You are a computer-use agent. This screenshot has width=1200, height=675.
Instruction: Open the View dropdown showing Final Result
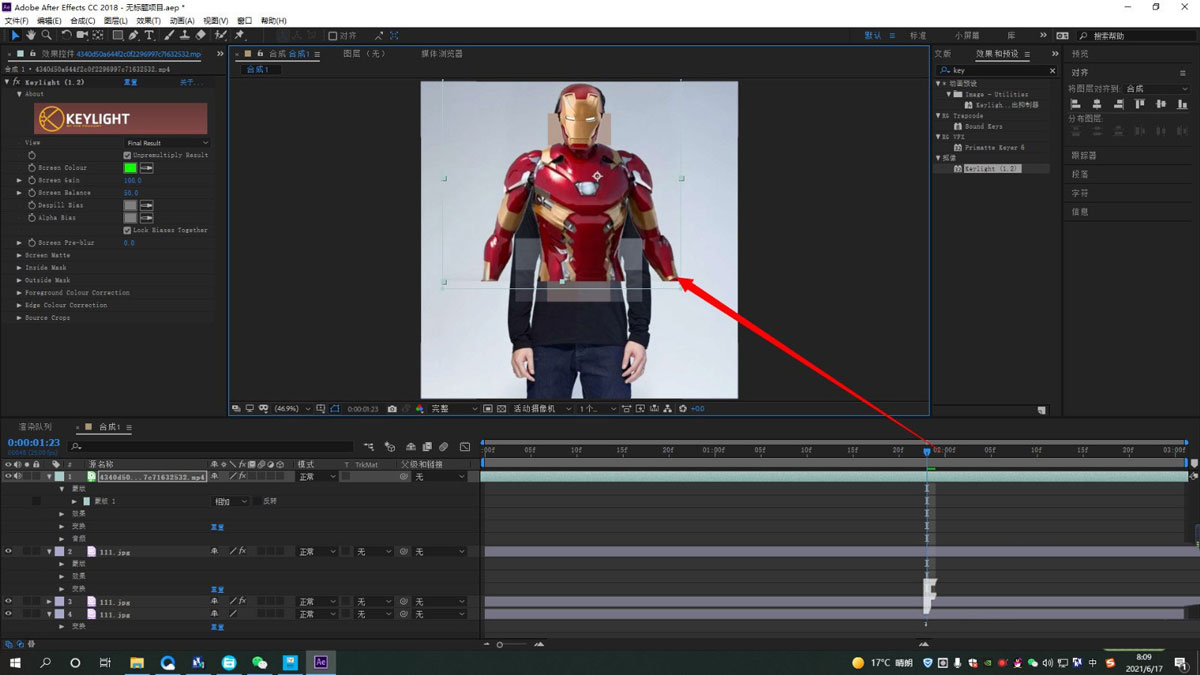click(167, 143)
